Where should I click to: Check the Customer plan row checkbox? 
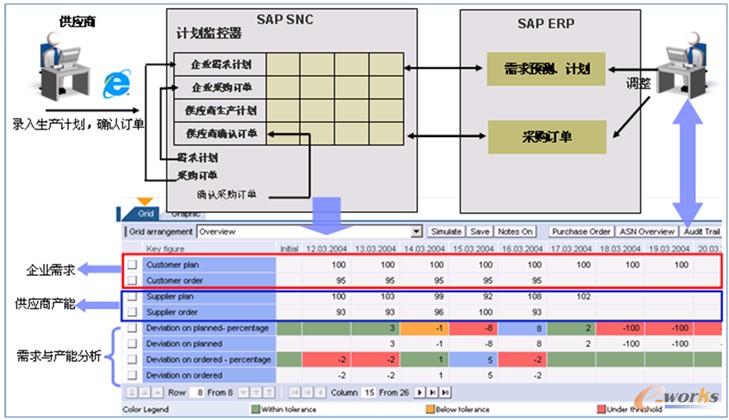coord(132,265)
